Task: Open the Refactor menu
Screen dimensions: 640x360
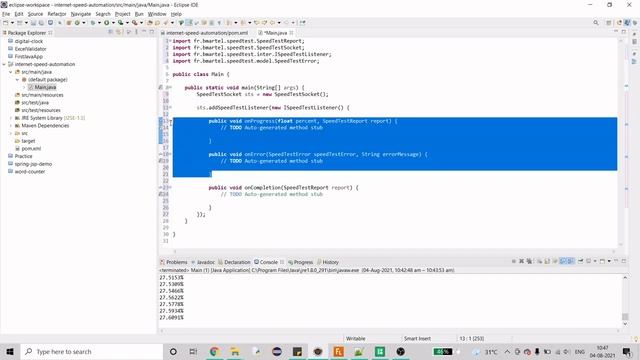Action: point(57,14)
